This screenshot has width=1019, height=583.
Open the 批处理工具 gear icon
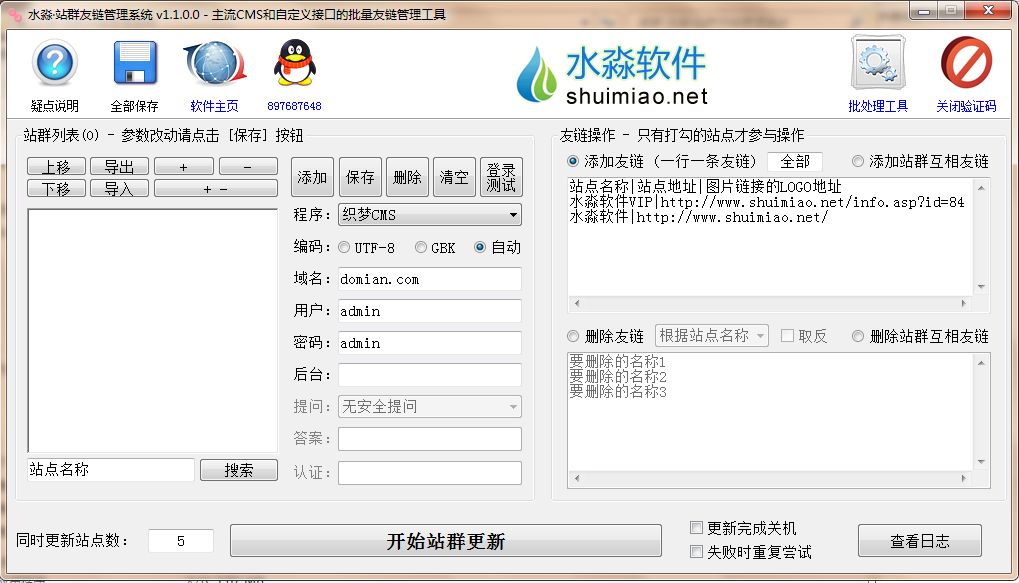point(878,63)
